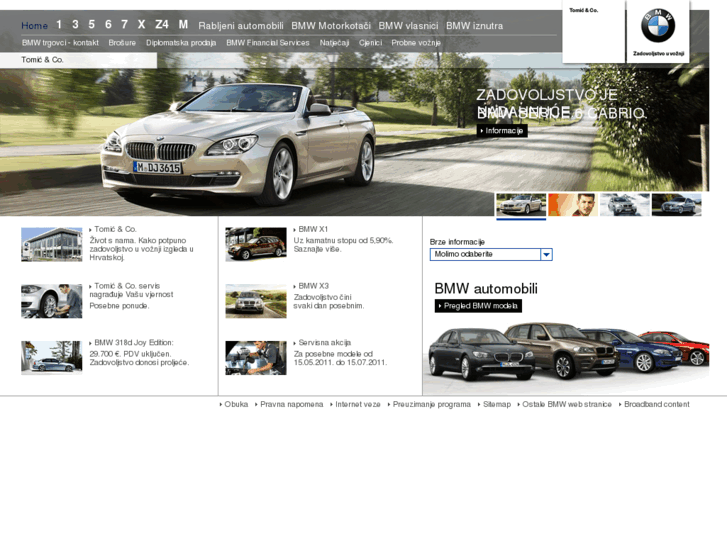Select the snowy SUV banner thumbnail
The width and height of the screenshot is (727, 545).
(625, 205)
